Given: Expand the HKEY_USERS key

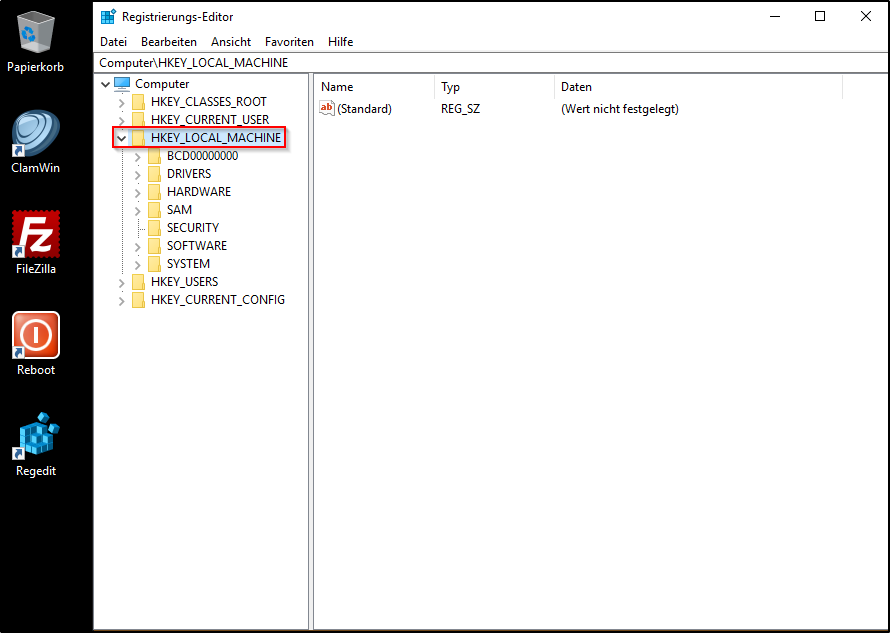Looking at the screenshot, I should (121, 283).
